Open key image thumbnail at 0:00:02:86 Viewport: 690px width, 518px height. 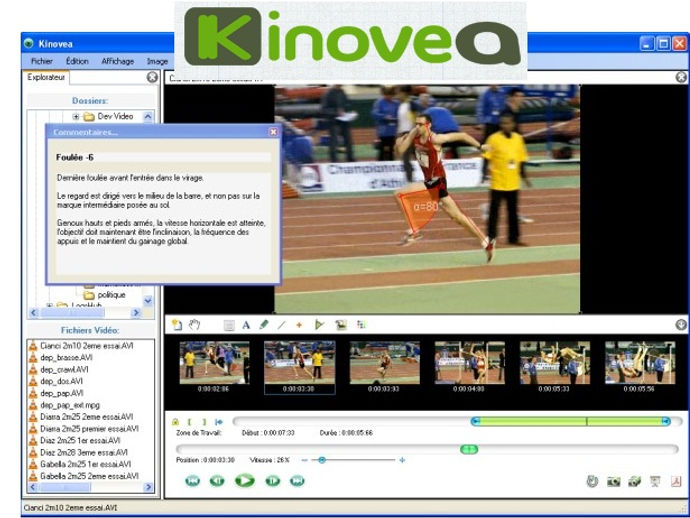[x=214, y=363]
